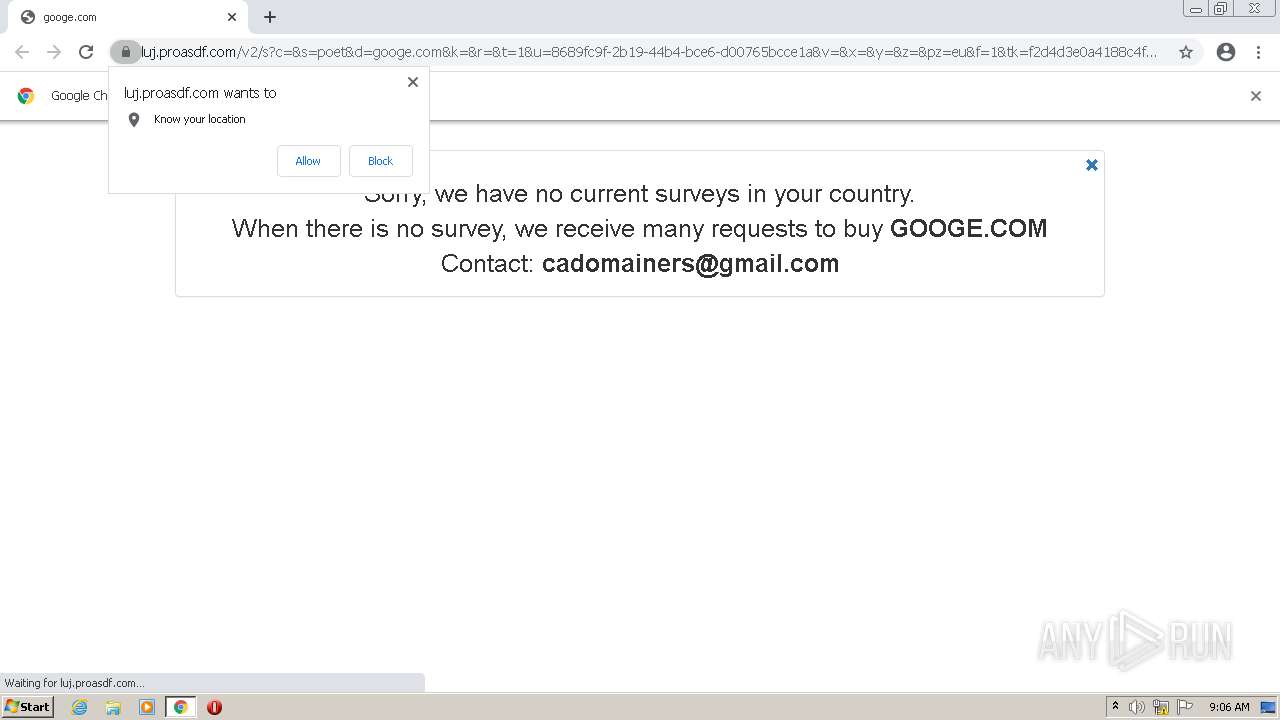Click the show desktop button
This screenshot has width=1280, height=720.
point(1269,707)
